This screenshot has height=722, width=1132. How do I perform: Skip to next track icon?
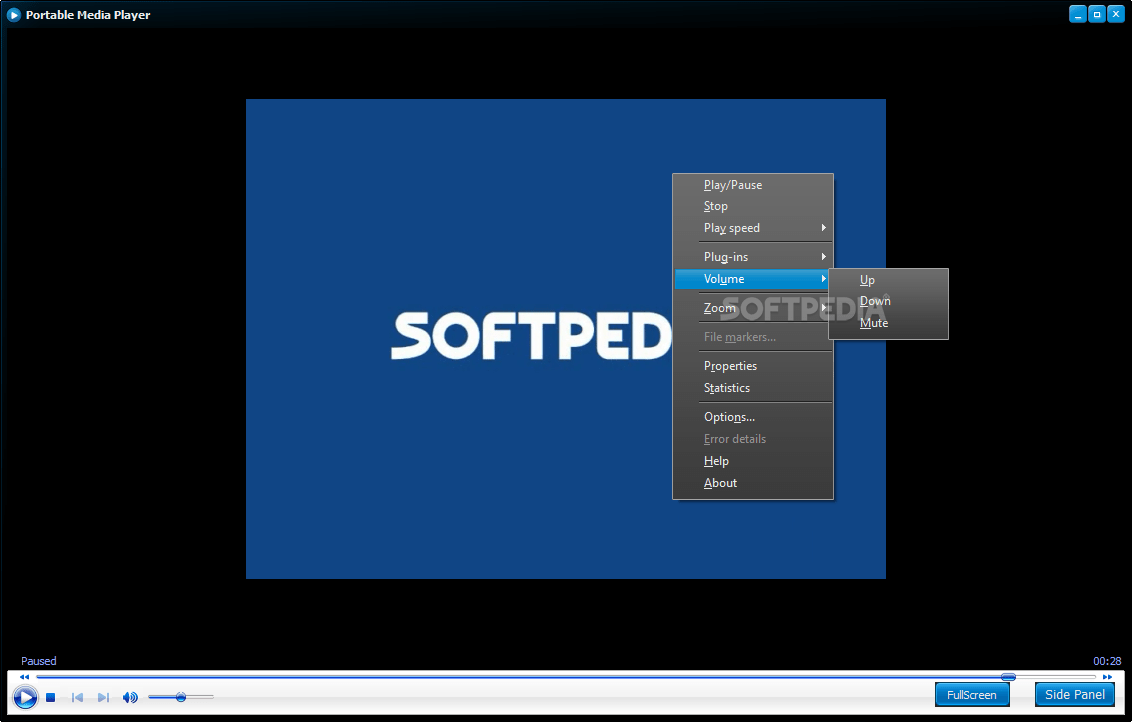coord(103,697)
